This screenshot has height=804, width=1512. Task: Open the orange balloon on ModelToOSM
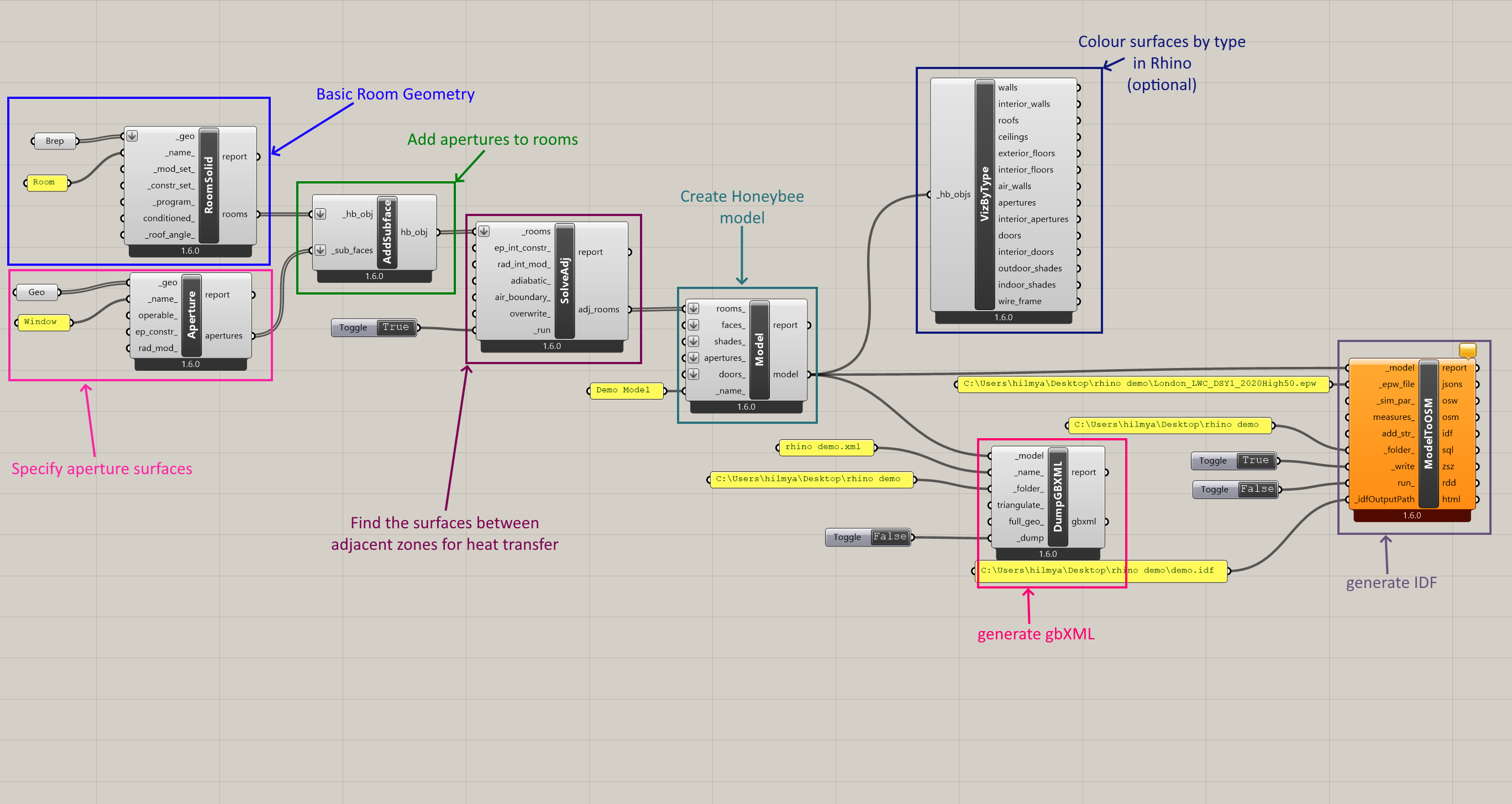pyautogui.click(x=1467, y=350)
